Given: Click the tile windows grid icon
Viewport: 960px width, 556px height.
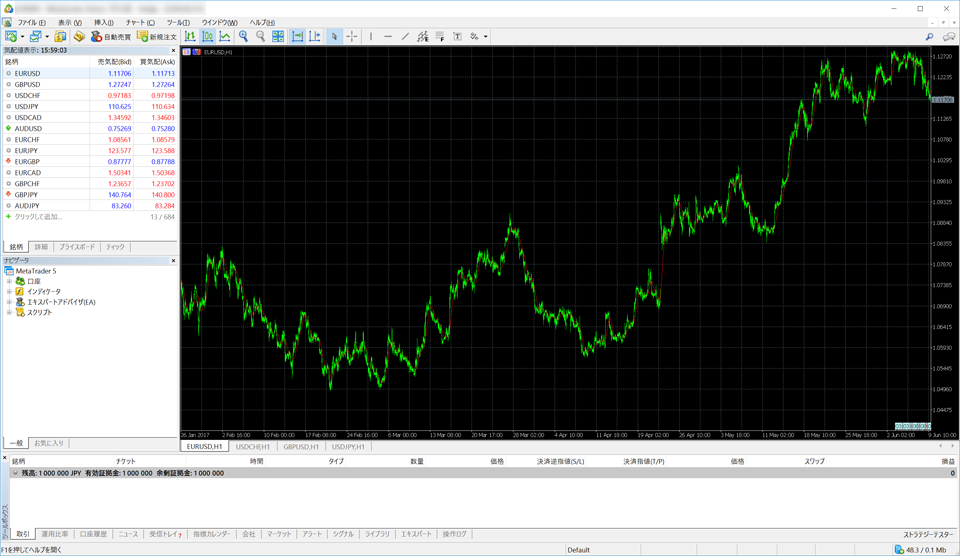Looking at the screenshot, I should click(x=279, y=37).
